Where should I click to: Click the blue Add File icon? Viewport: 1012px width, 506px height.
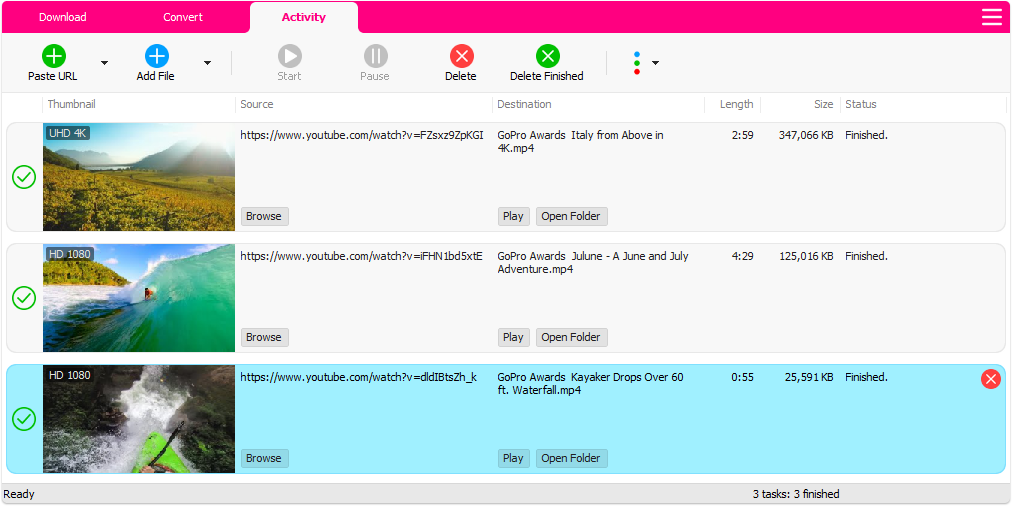[157, 56]
